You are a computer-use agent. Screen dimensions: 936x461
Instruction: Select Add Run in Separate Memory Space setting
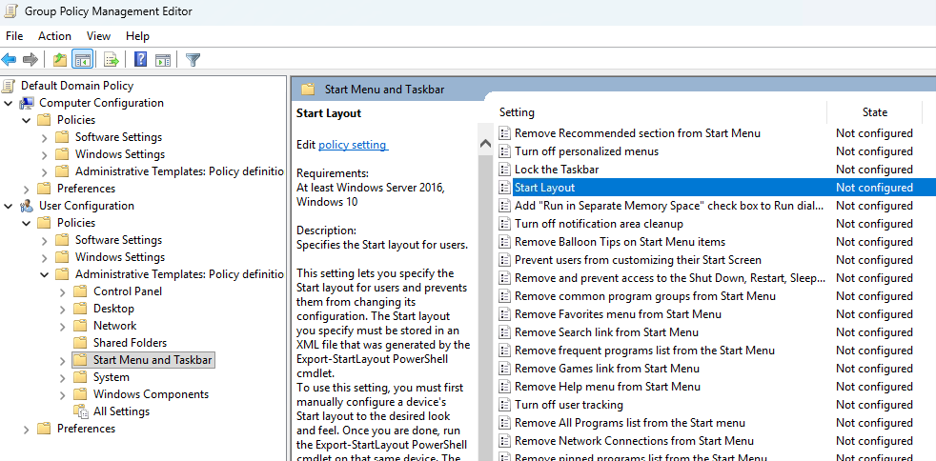click(x=669, y=205)
